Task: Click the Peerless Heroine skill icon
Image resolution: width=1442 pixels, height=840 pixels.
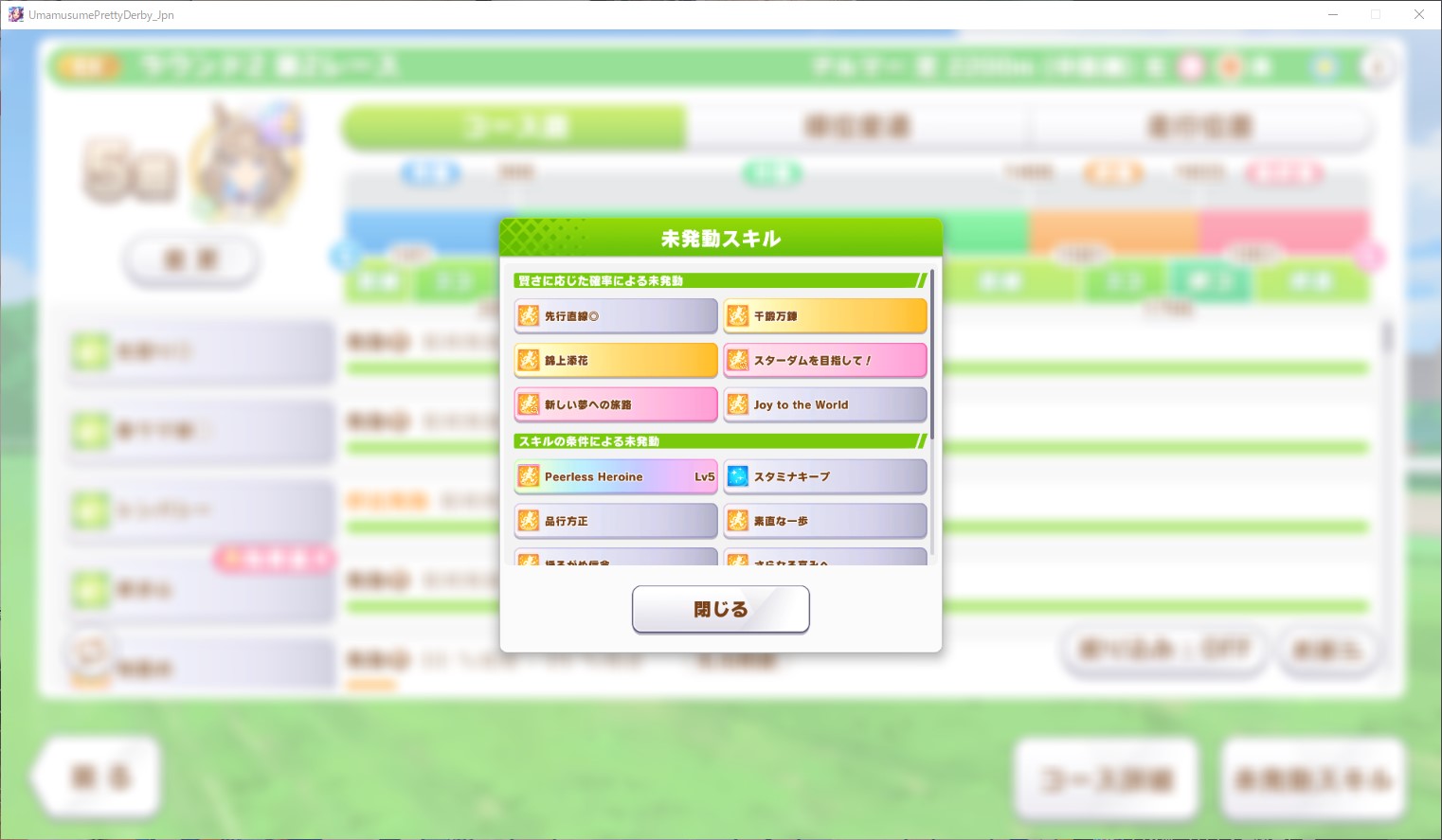Action: pos(529,476)
